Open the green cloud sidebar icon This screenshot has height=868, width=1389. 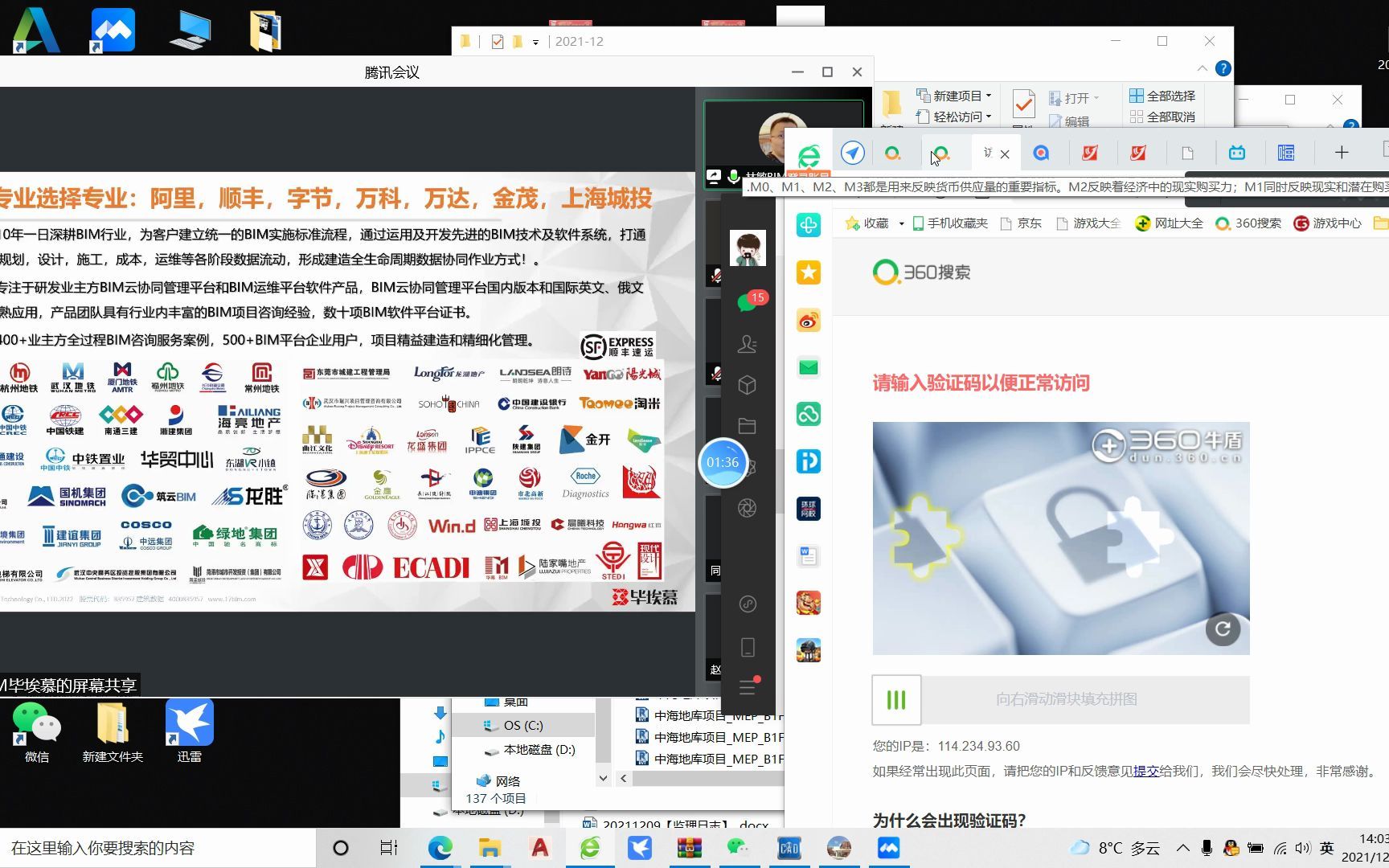coord(809,414)
